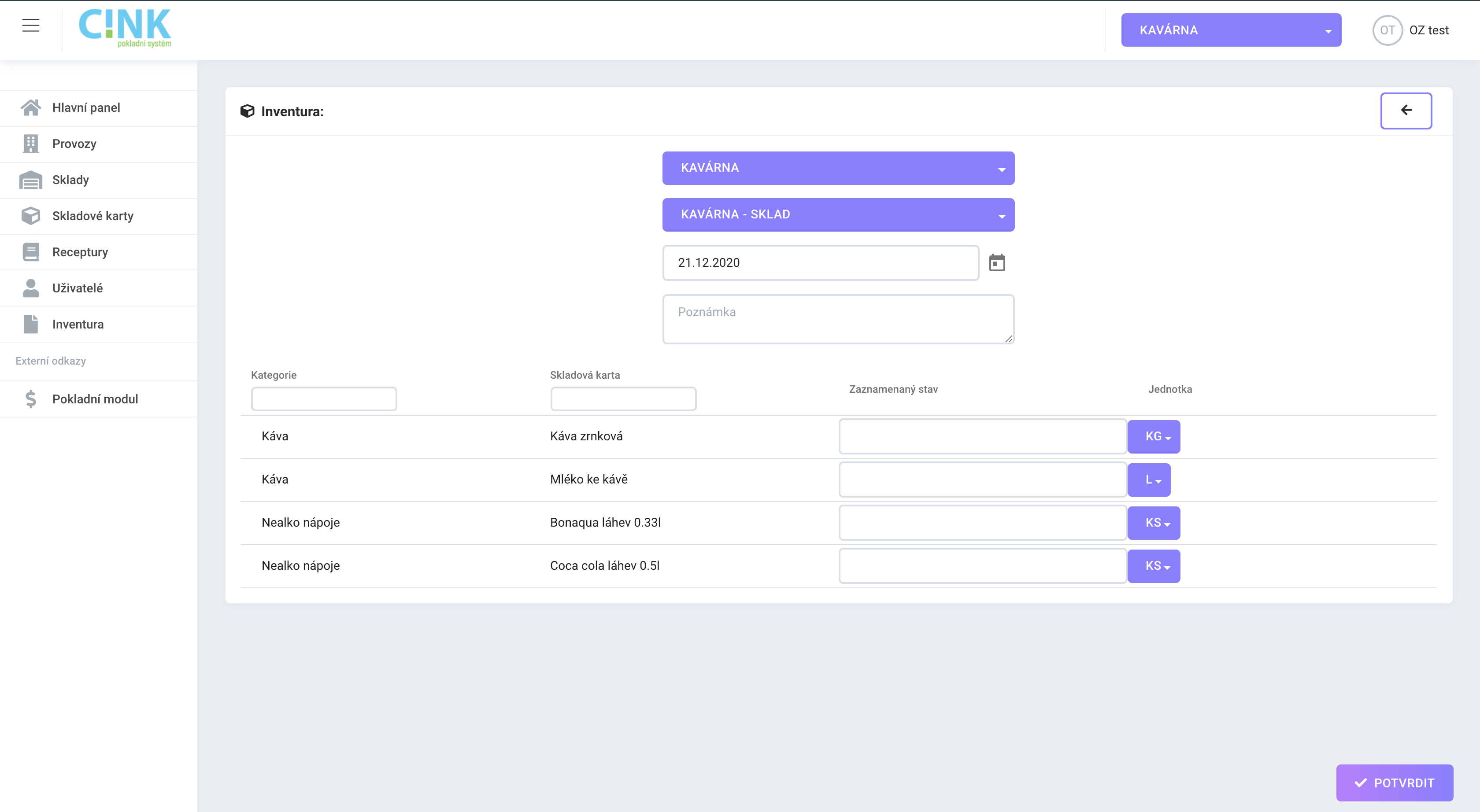Click the Zaznamenaný stav column header
Screen dimensions: 1480x812
(893, 389)
